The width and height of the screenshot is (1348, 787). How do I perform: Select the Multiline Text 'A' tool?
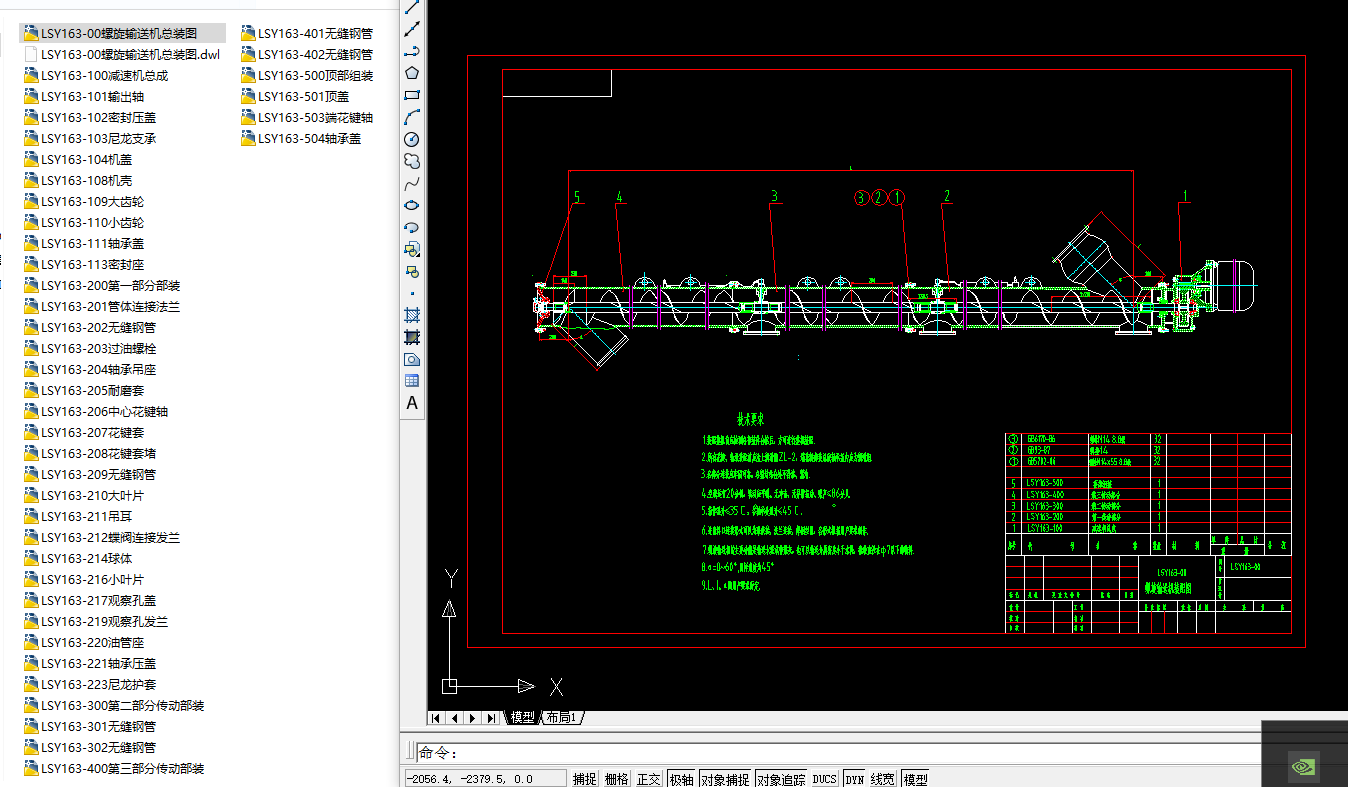pyautogui.click(x=411, y=403)
